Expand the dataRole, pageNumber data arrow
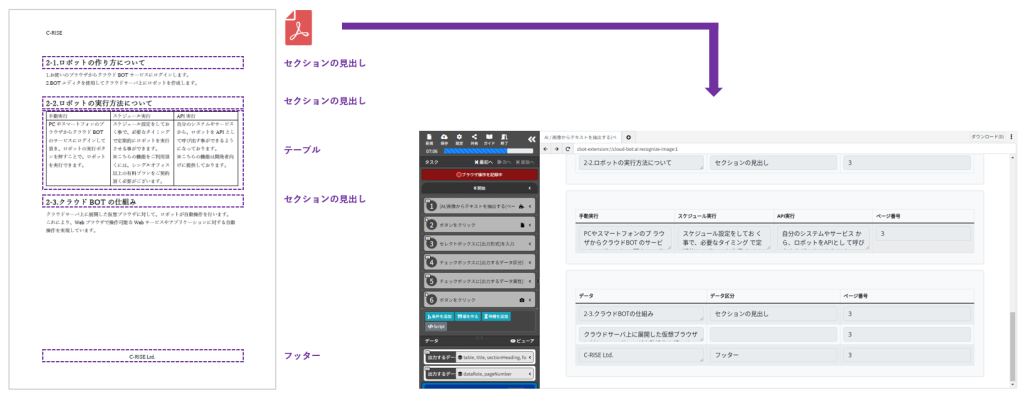The height and width of the screenshot is (395, 1024). 530,374
